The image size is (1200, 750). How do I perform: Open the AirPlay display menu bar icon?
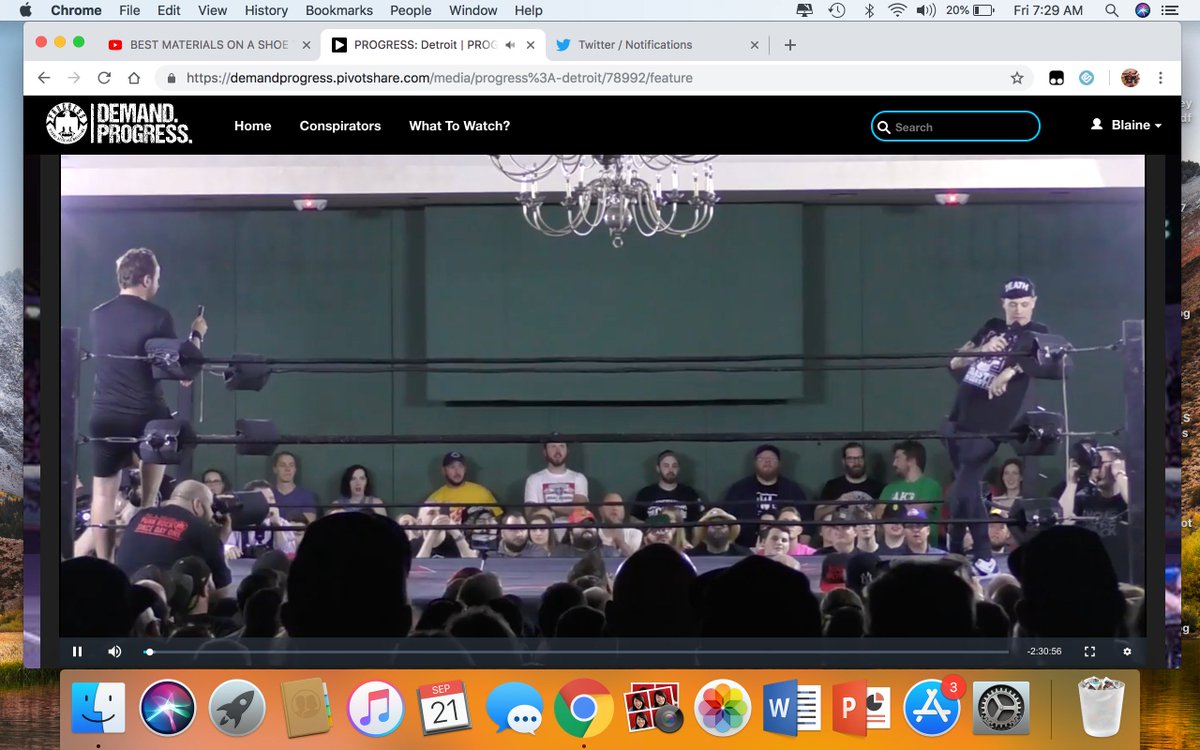[805, 10]
